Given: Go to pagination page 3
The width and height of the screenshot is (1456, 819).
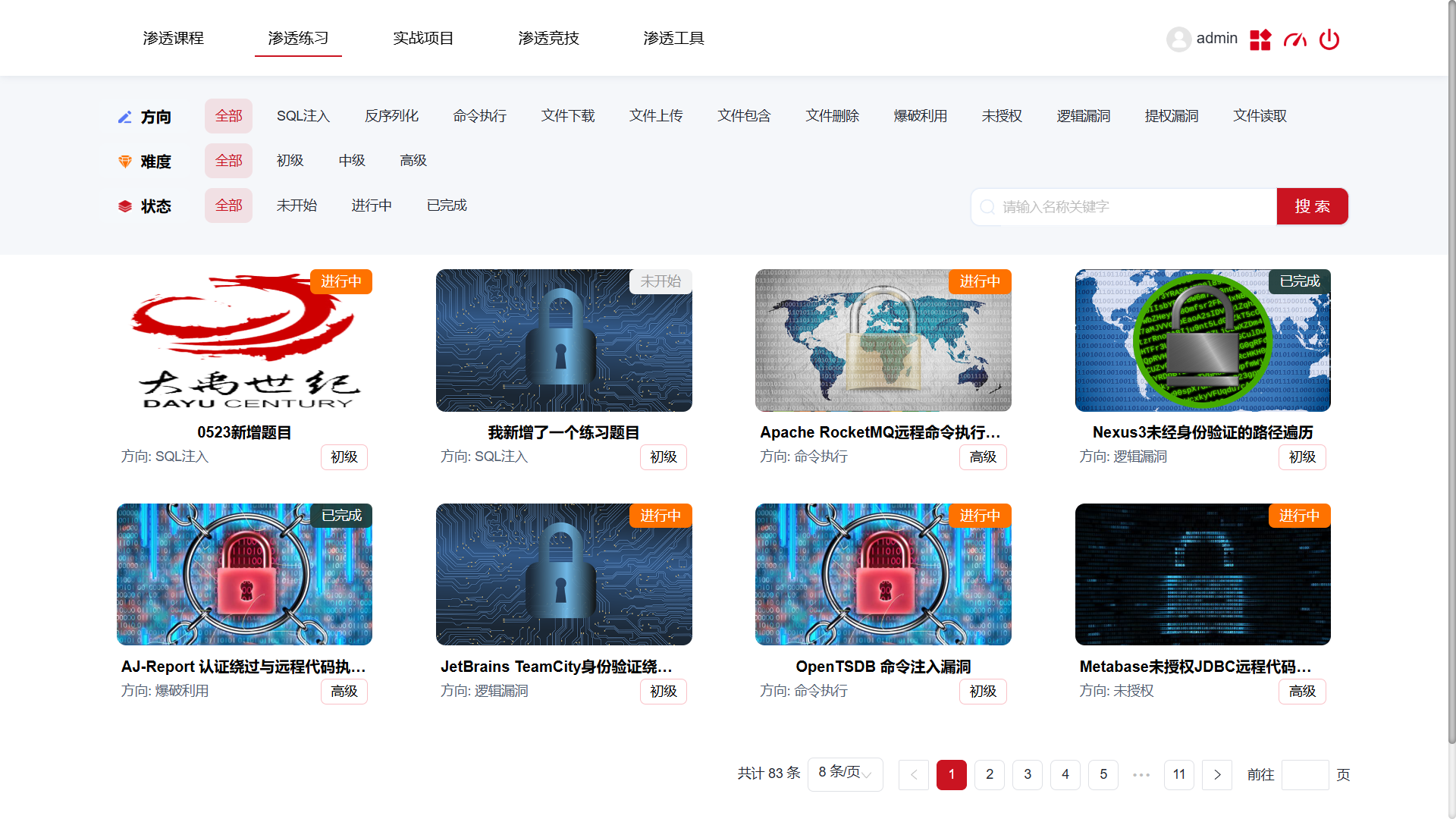Looking at the screenshot, I should [1028, 774].
